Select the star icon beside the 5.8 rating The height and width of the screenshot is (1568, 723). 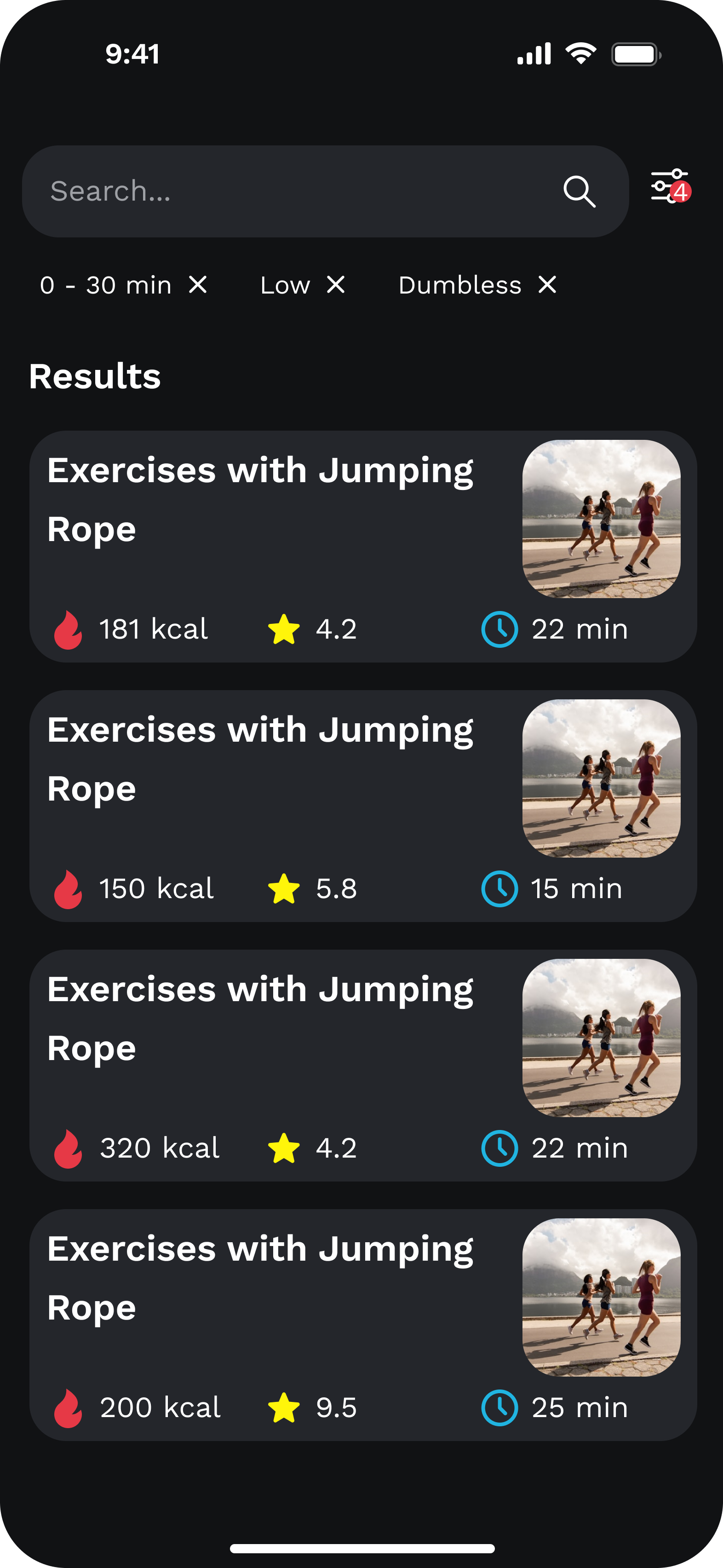[x=285, y=888]
